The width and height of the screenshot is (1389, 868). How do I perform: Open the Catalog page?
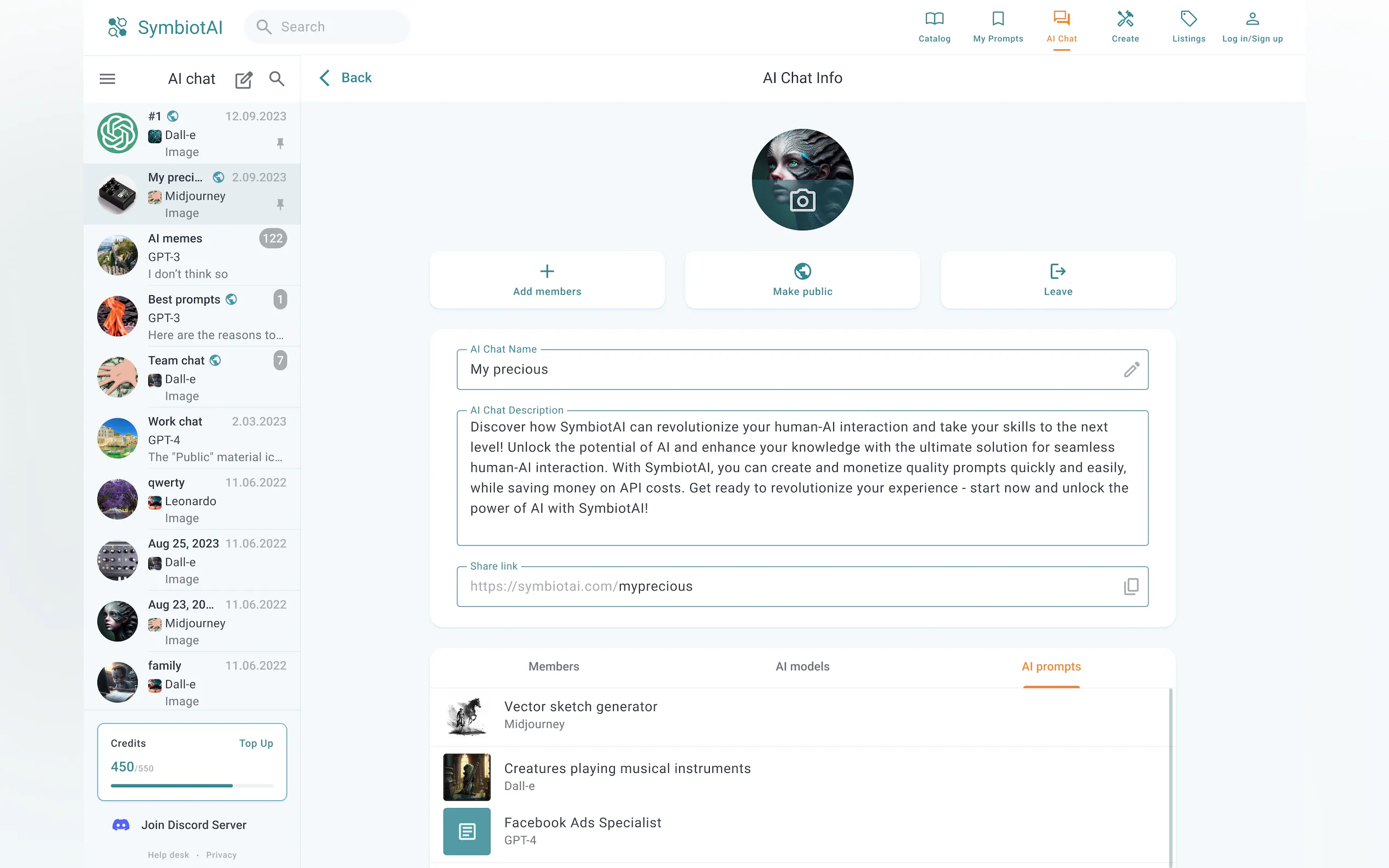(x=934, y=27)
